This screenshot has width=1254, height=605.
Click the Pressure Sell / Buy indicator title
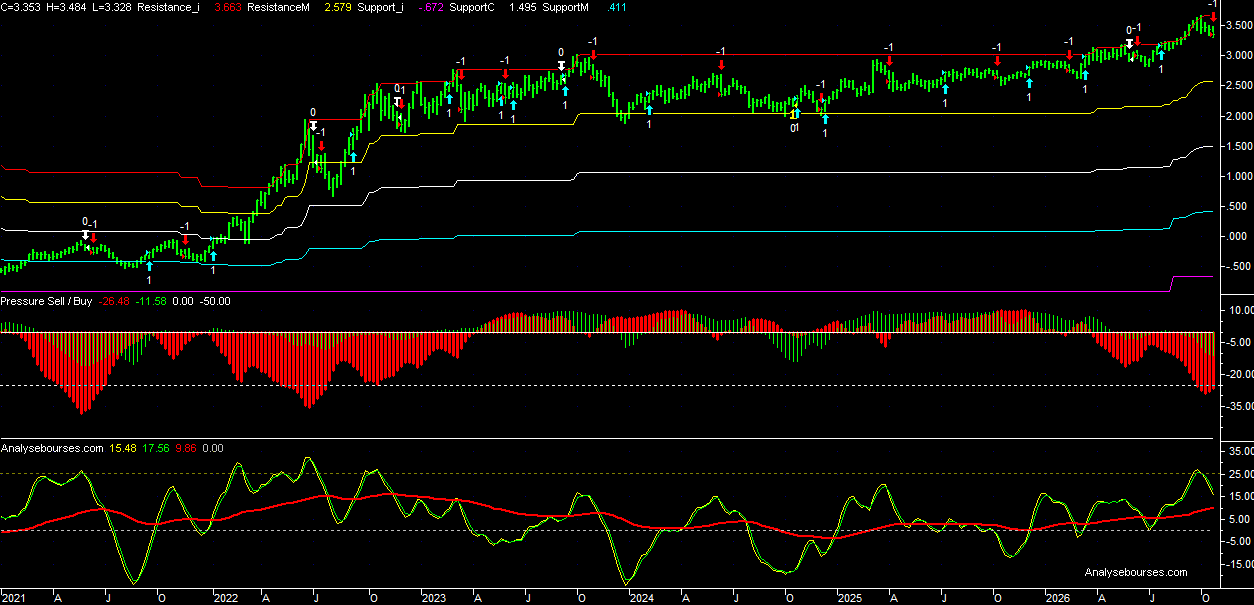point(47,300)
